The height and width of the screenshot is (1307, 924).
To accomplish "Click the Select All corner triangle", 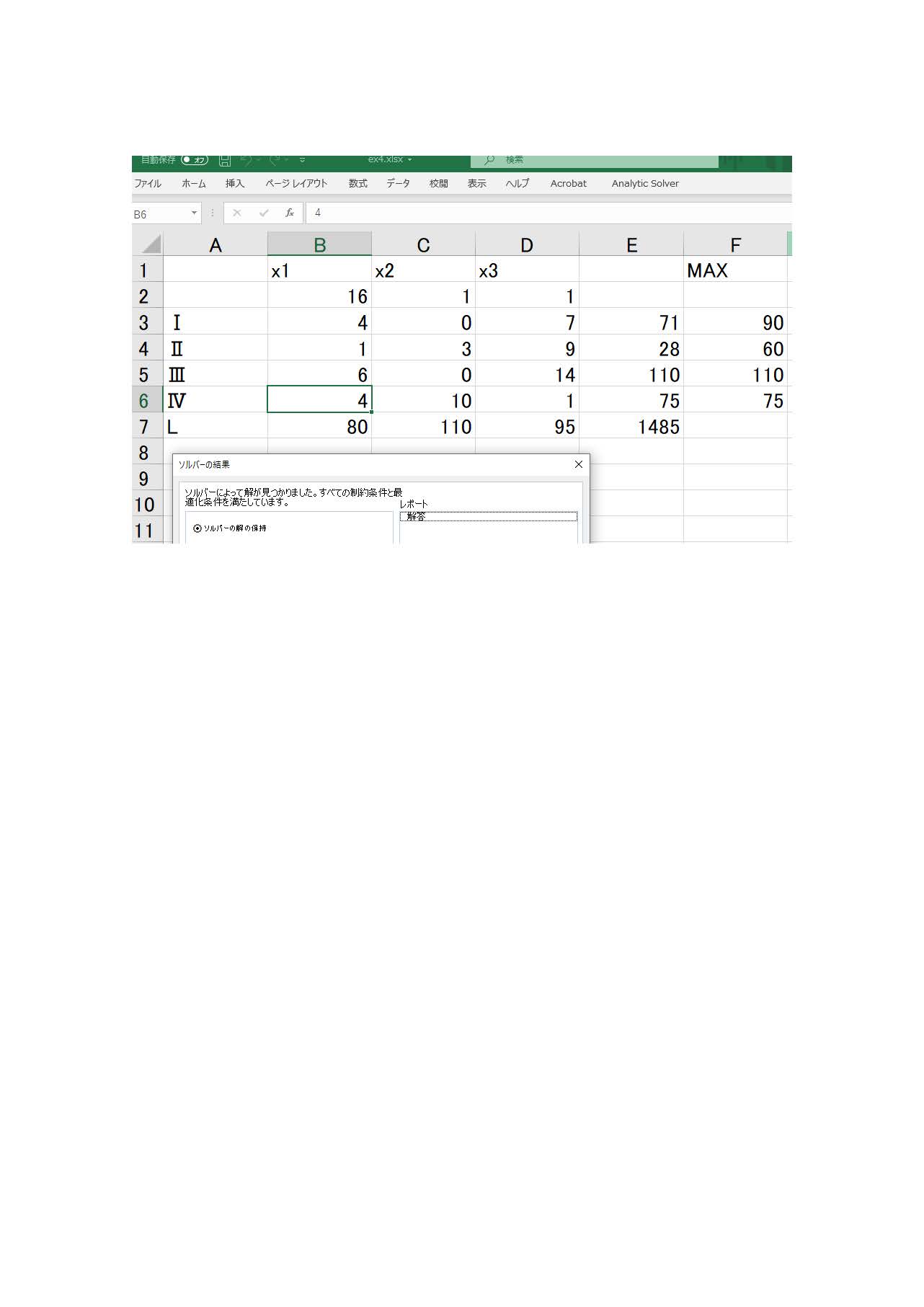I will click(150, 244).
